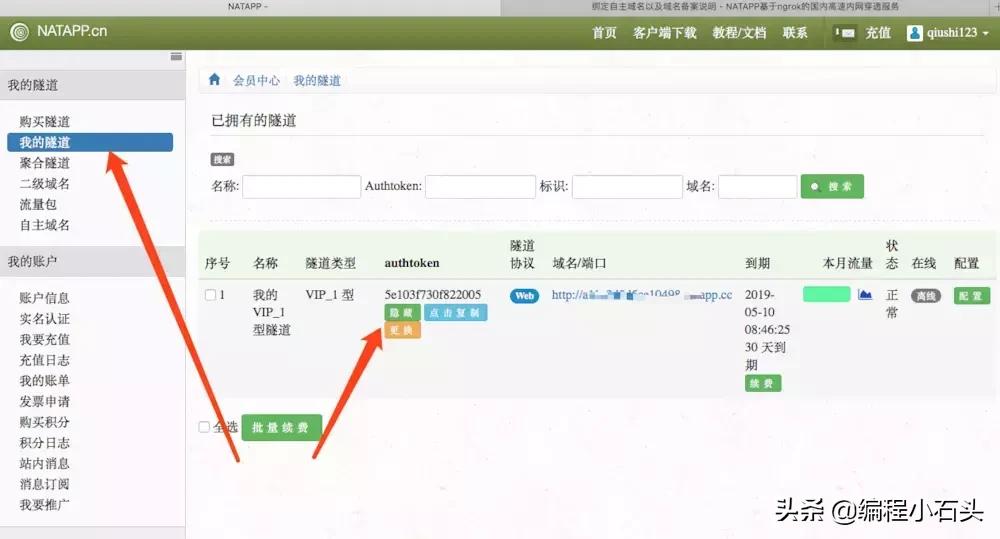Switch to the NATAPP browser tab
The width and height of the screenshot is (1000, 539).
(x=249, y=7)
